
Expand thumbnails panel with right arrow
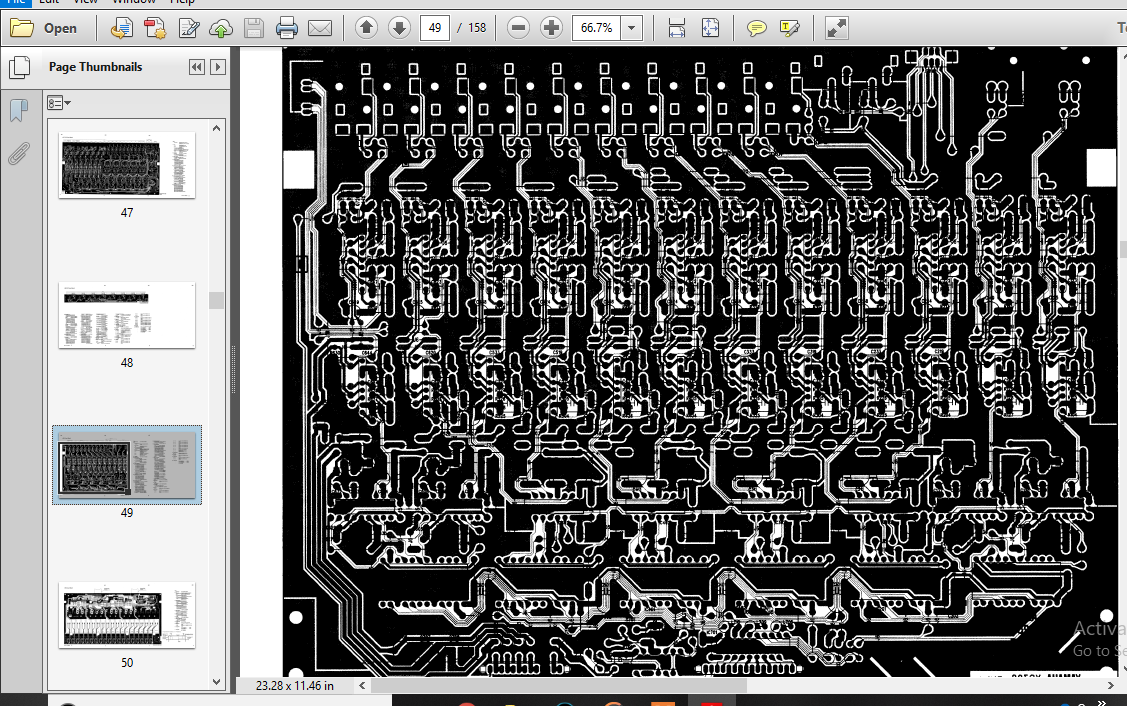pyautogui.click(x=218, y=67)
